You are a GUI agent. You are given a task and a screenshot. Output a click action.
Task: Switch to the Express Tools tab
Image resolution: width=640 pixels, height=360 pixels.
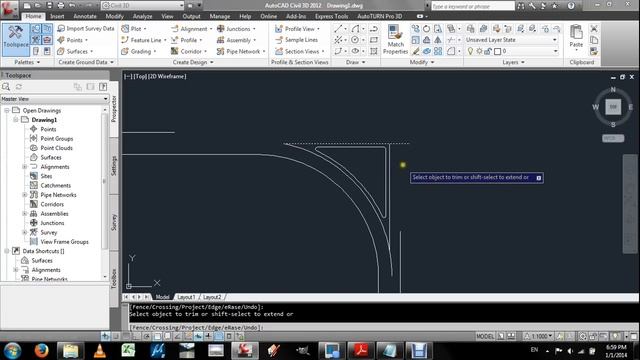point(331,16)
